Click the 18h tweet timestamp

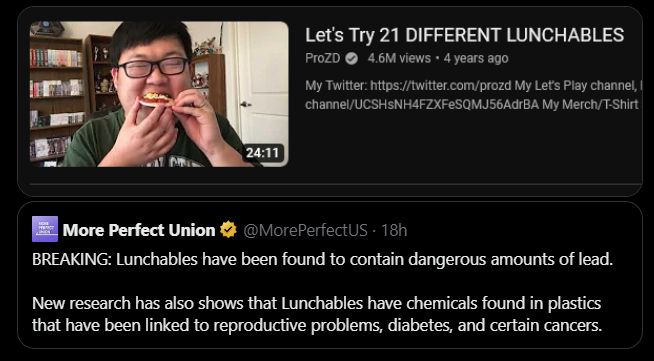394,230
